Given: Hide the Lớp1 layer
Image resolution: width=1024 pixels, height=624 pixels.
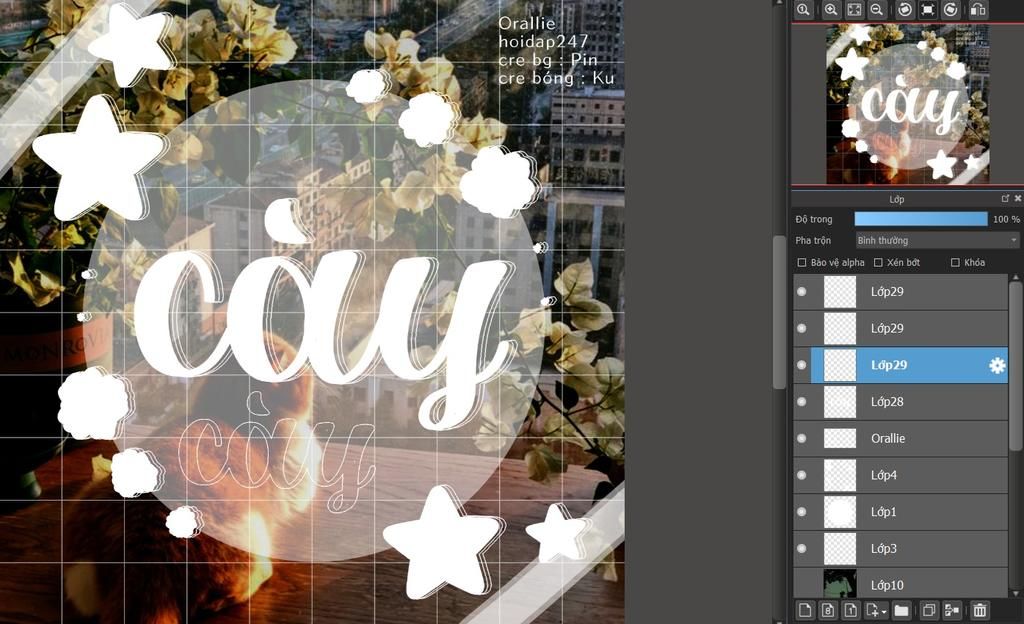Looking at the screenshot, I should pos(802,512).
